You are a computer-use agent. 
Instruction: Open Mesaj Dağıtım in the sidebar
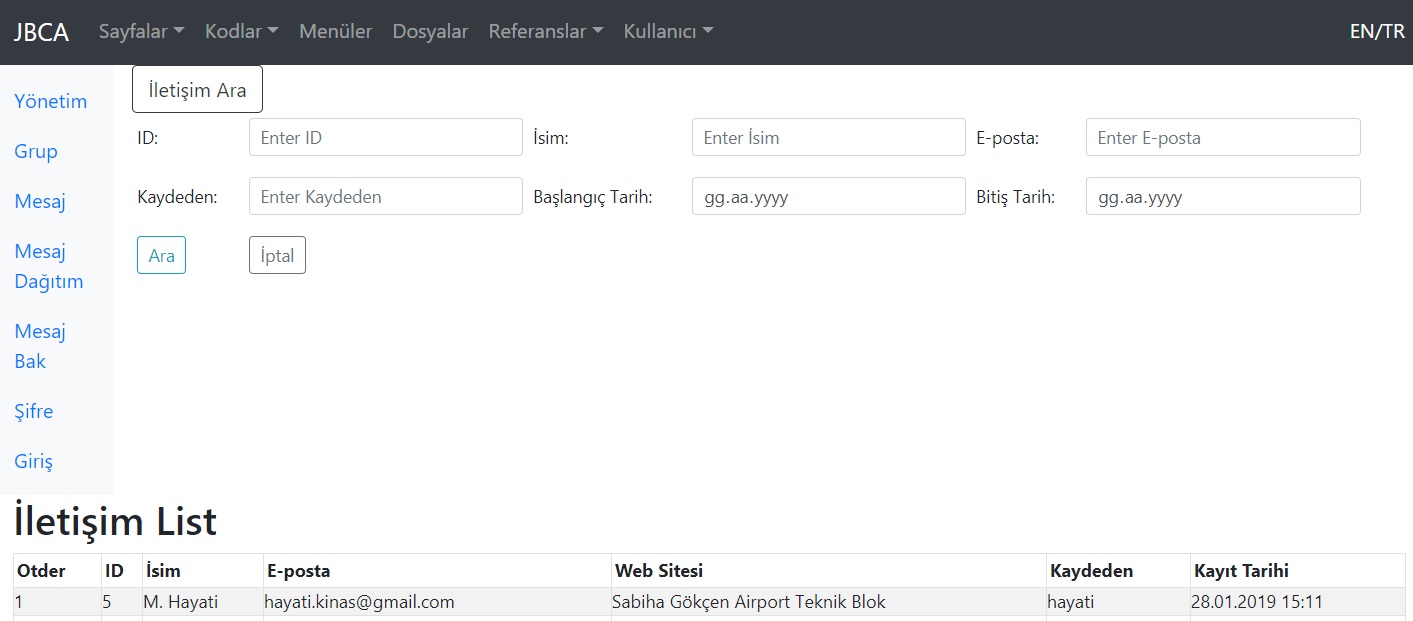49,266
